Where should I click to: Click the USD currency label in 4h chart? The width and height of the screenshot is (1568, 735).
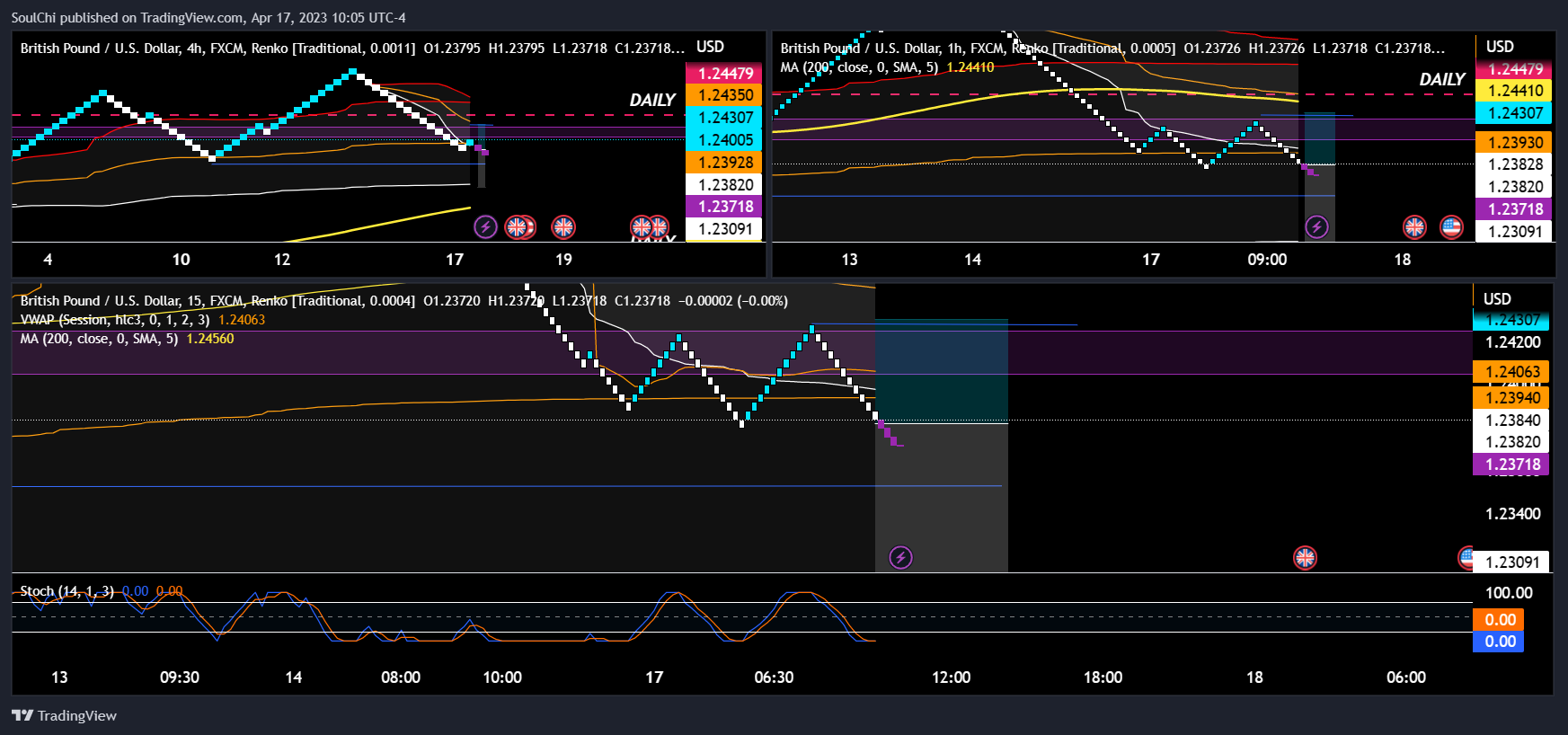(710, 47)
